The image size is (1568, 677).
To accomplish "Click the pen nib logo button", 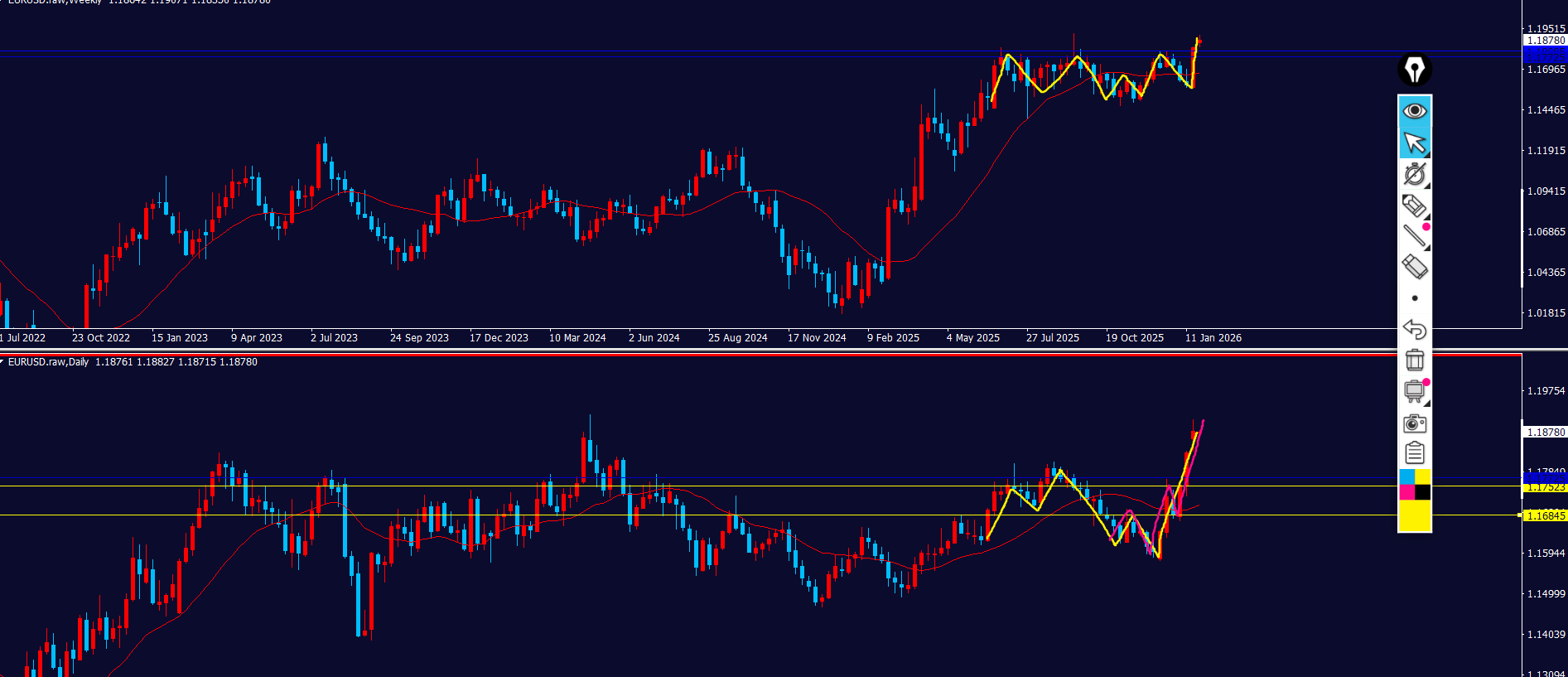I will (1415, 70).
